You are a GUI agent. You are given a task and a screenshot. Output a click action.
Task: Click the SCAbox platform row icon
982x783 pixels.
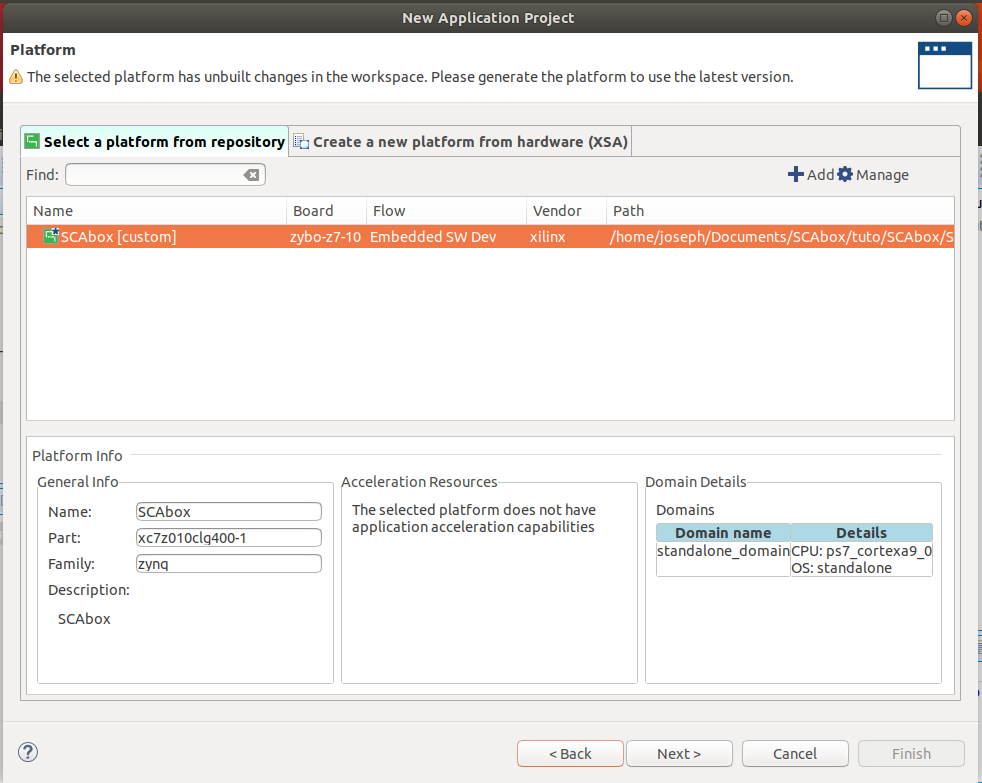[51, 236]
